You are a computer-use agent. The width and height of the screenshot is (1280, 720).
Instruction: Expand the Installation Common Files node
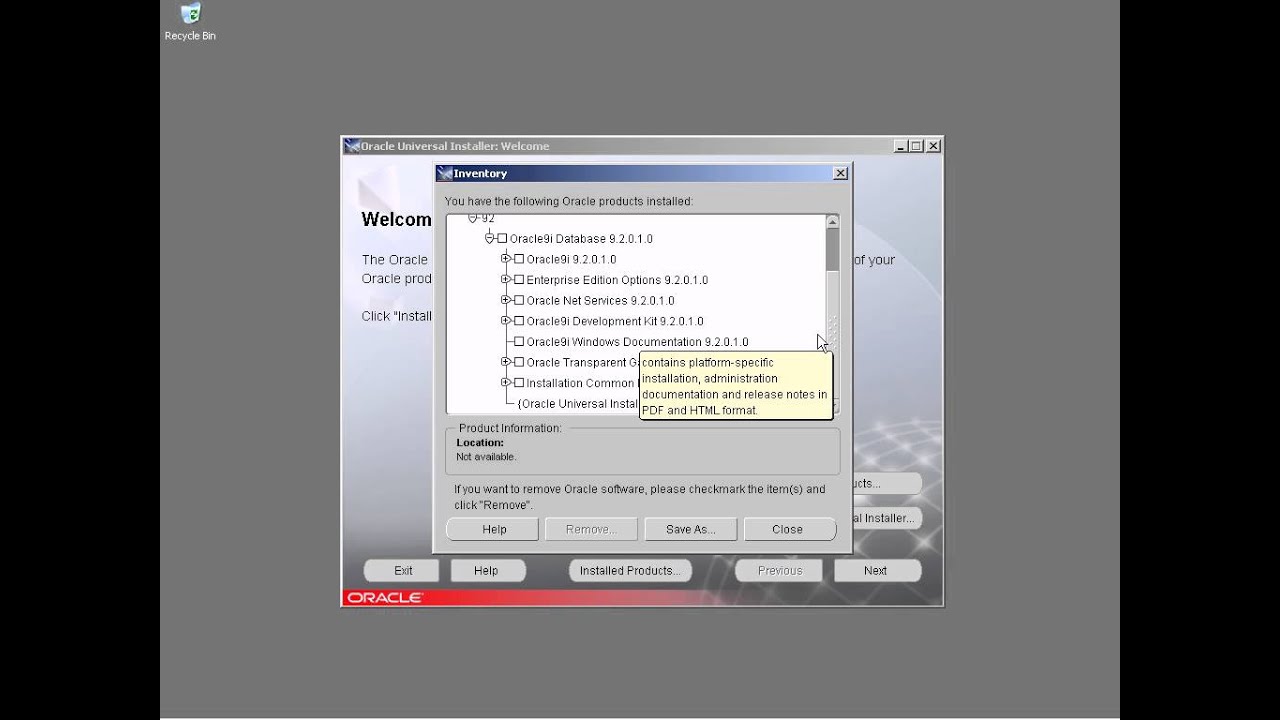[506, 382]
